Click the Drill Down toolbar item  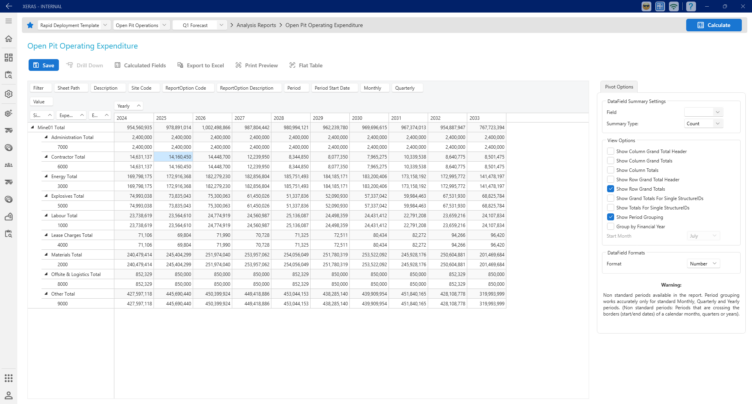[x=85, y=65]
